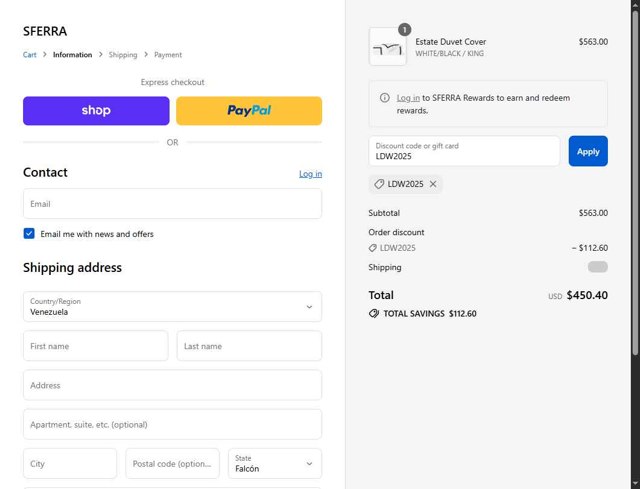This screenshot has height=489, width=640.
Task: Click Log in link next to Contact
Action: point(310,174)
